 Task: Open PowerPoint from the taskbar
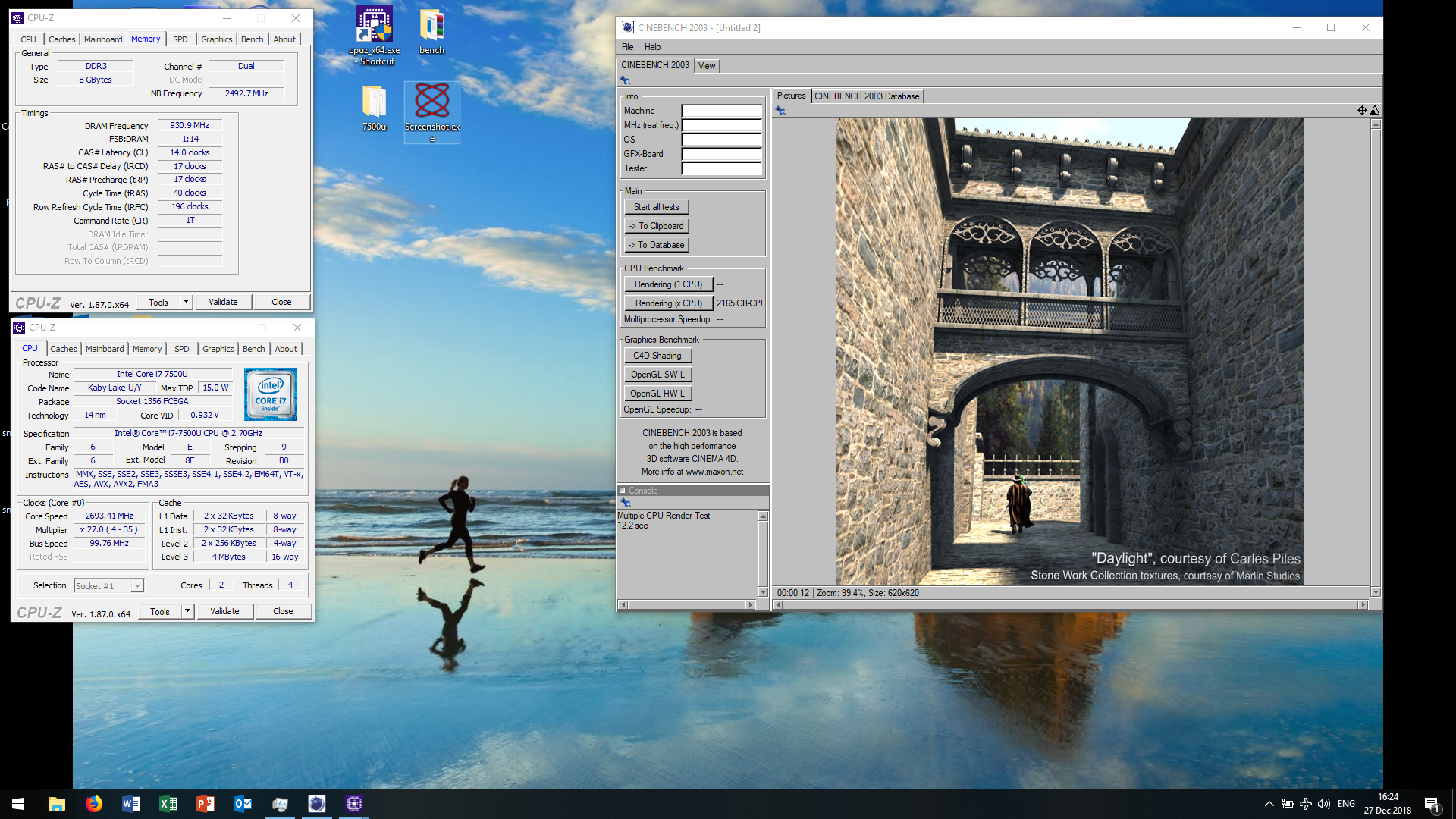(206, 804)
